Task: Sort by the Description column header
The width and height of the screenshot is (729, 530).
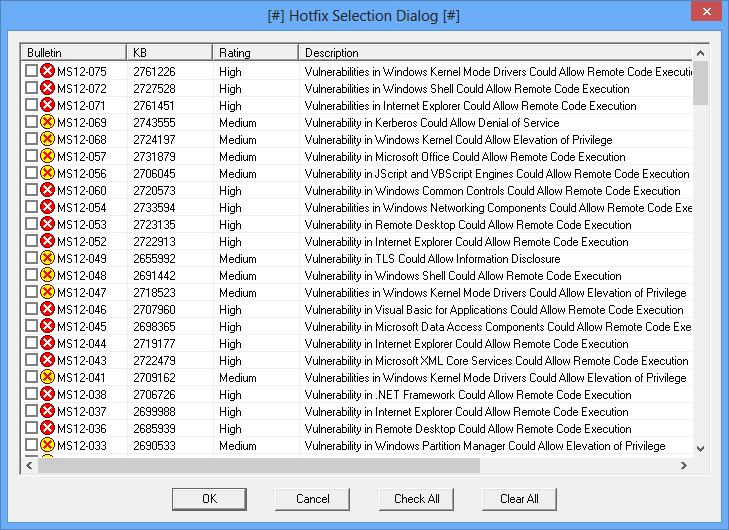Action: [x=495, y=53]
